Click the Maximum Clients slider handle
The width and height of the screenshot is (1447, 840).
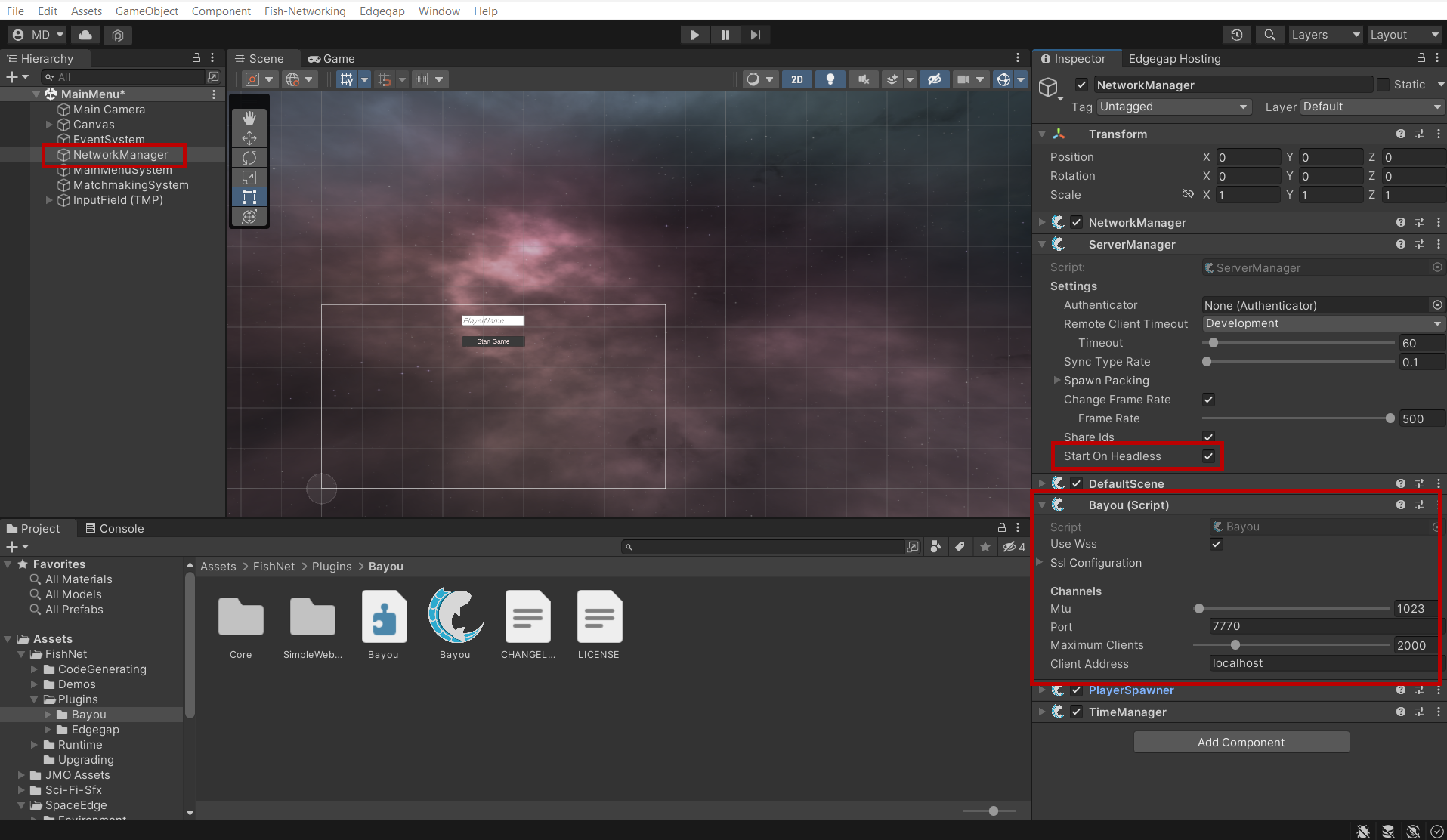[x=1235, y=645]
